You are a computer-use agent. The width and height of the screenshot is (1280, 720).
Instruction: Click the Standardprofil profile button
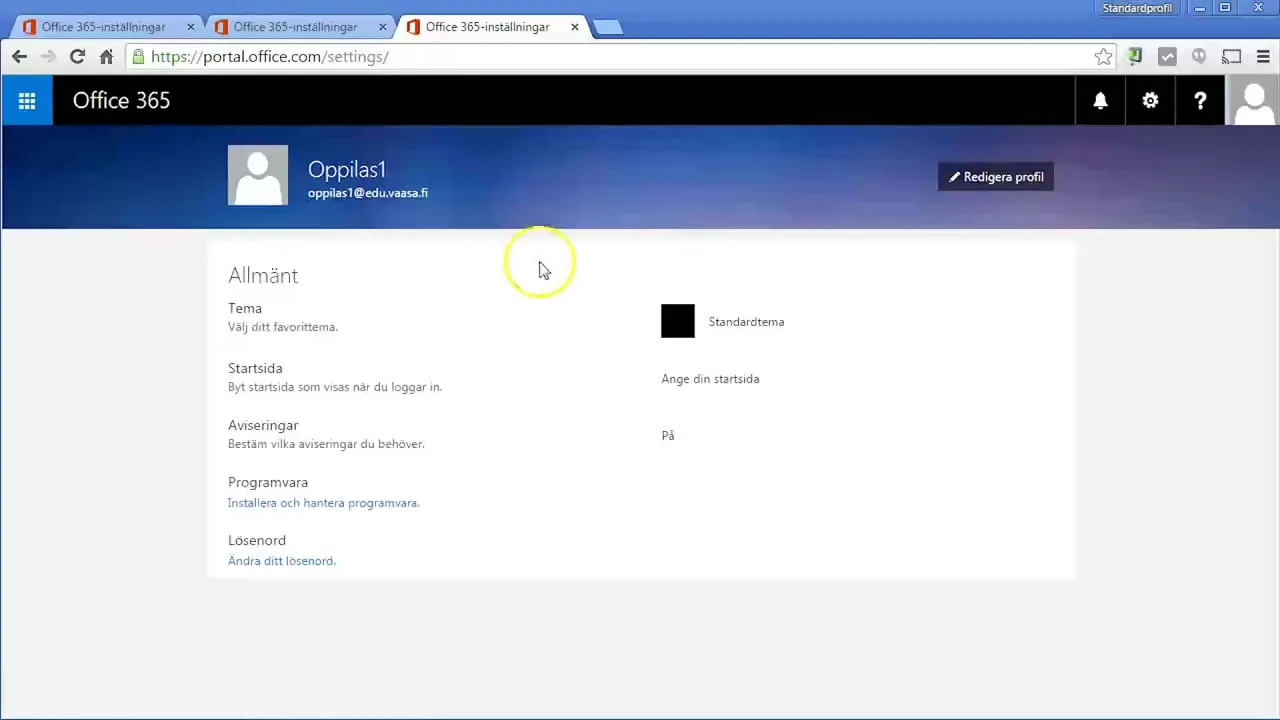coord(1137,8)
